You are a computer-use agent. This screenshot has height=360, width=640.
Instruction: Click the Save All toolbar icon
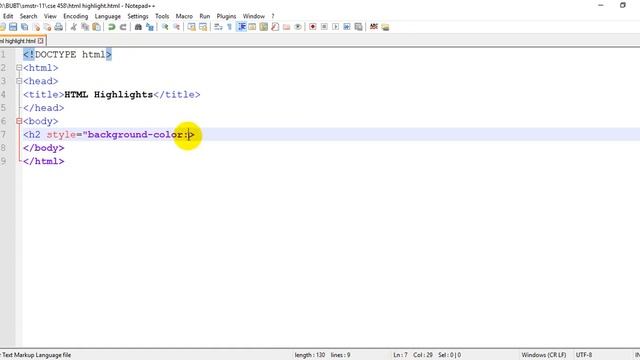click(24, 27)
